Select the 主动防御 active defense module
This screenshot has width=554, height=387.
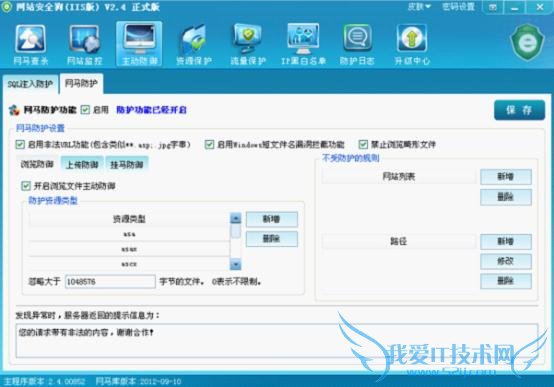[139, 44]
